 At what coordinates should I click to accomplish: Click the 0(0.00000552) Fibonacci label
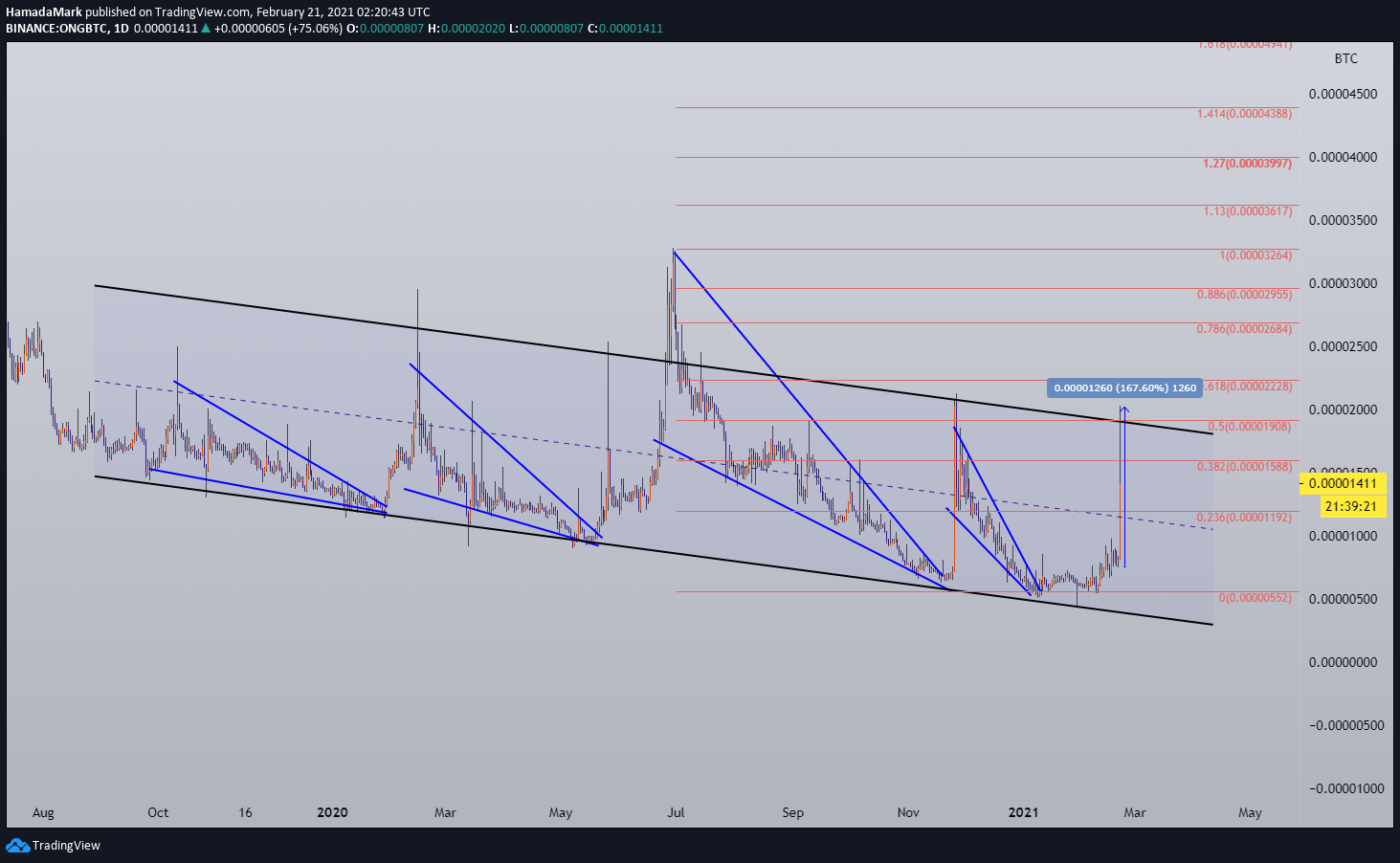[x=1256, y=598]
